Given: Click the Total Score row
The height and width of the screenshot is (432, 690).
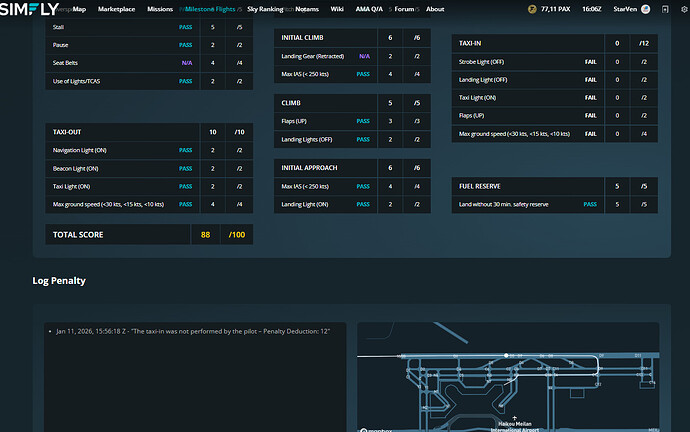Looking at the screenshot, I should tap(148, 234).
